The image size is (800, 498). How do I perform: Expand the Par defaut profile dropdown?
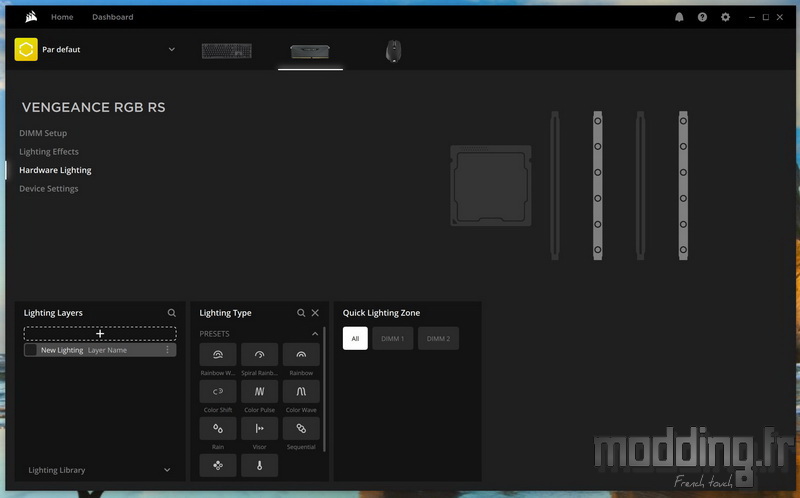click(171, 49)
